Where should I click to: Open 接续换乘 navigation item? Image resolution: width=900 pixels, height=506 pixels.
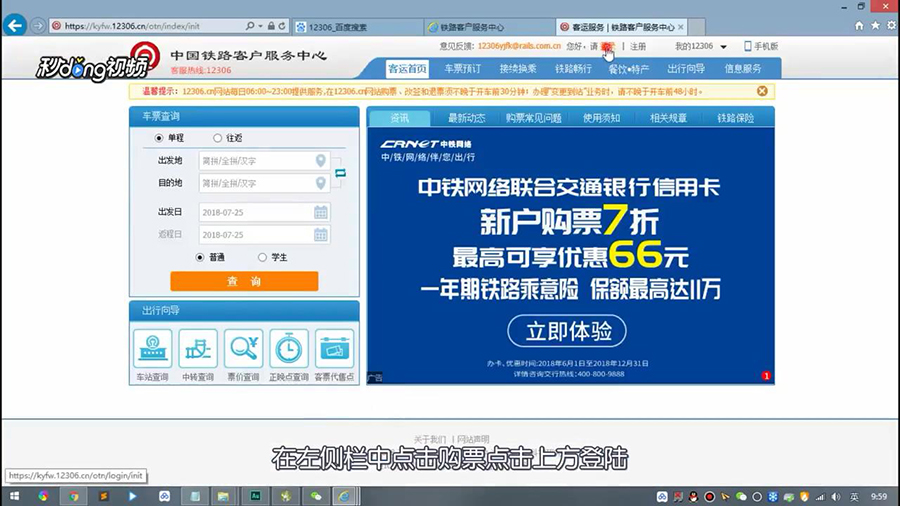coord(518,69)
